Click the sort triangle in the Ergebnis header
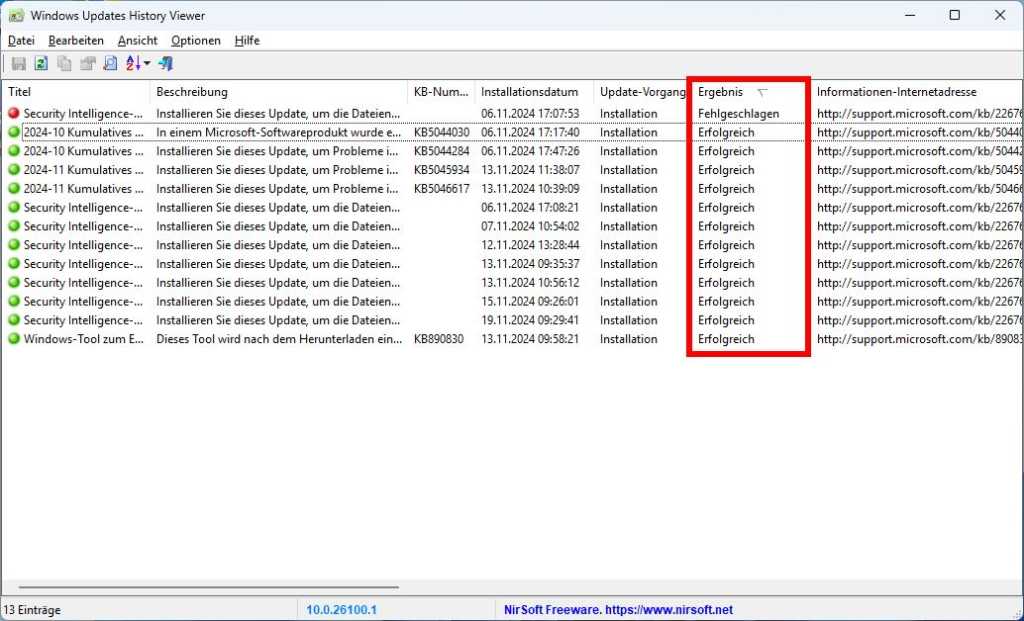 click(763, 91)
